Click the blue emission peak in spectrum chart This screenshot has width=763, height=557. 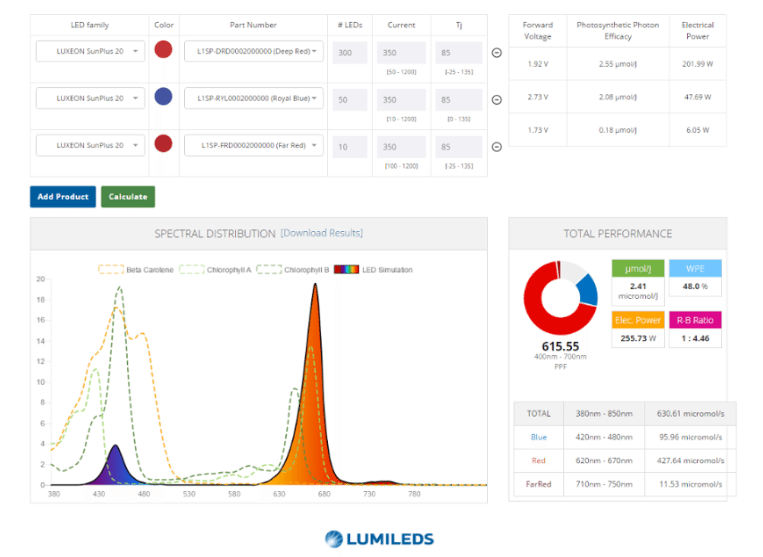[x=115, y=465]
